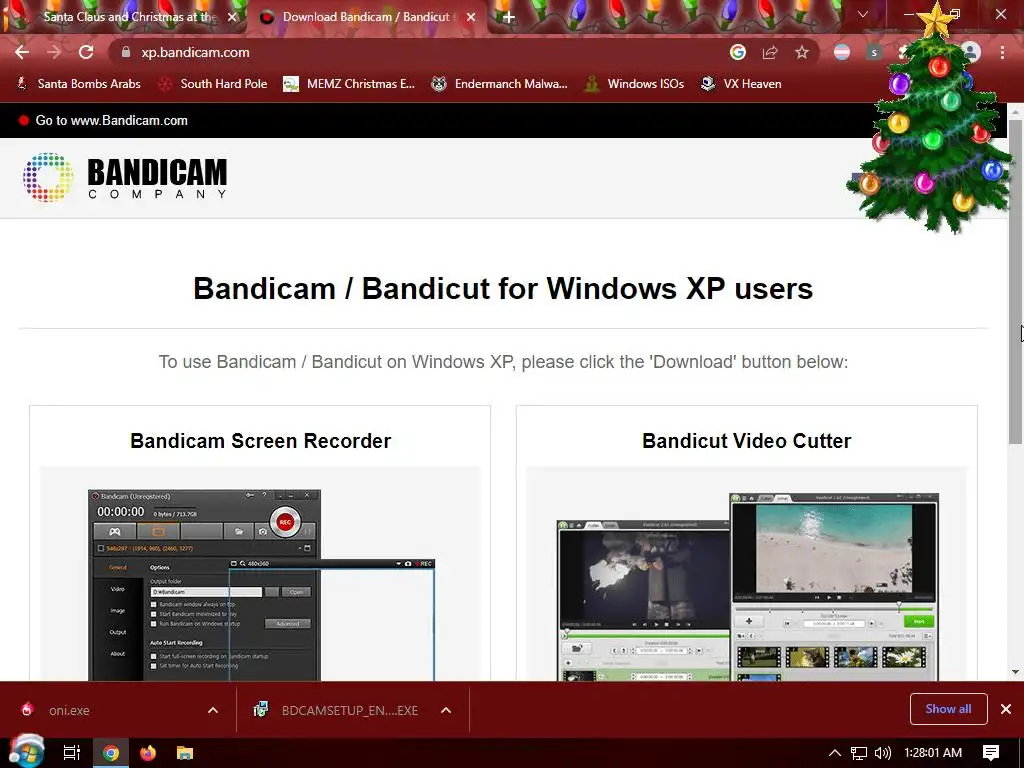Open the Endermanch Malware bookmark
This screenshot has height=768, width=1024.
coord(500,84)
